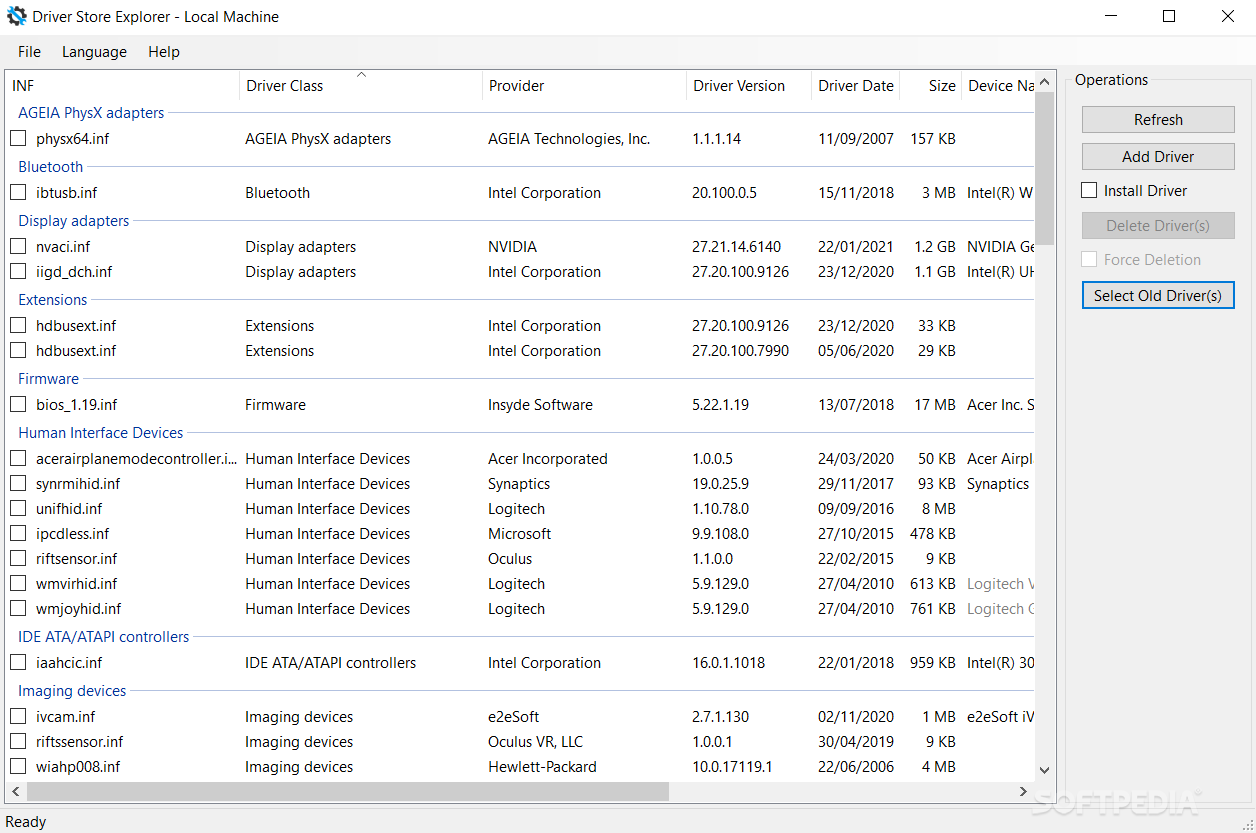The width and height of the screenshot is (1256, 833).
Task: Tick the synrmihid.inf checkbox
Action: click(18, 484)
